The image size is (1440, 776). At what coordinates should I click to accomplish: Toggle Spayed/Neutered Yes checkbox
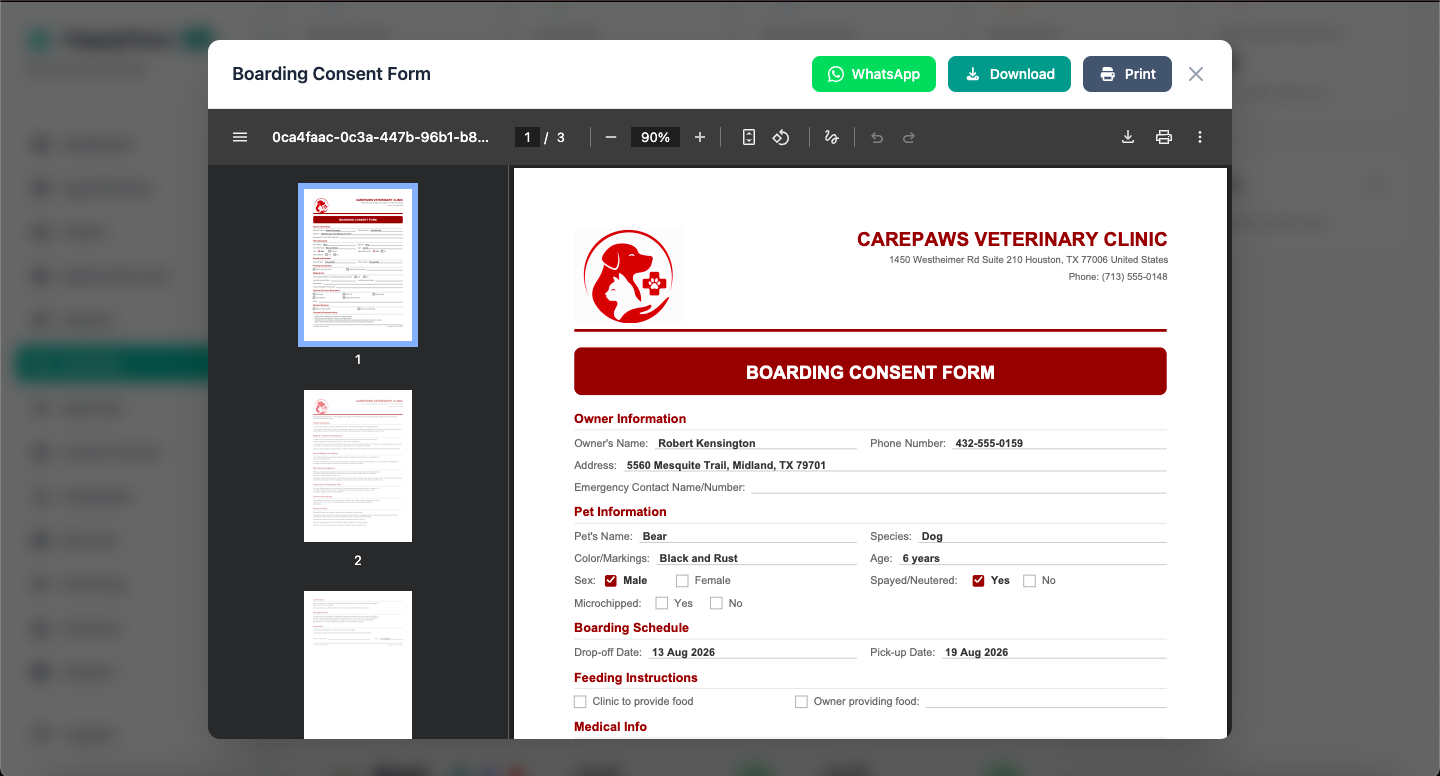tap(979, 581)
